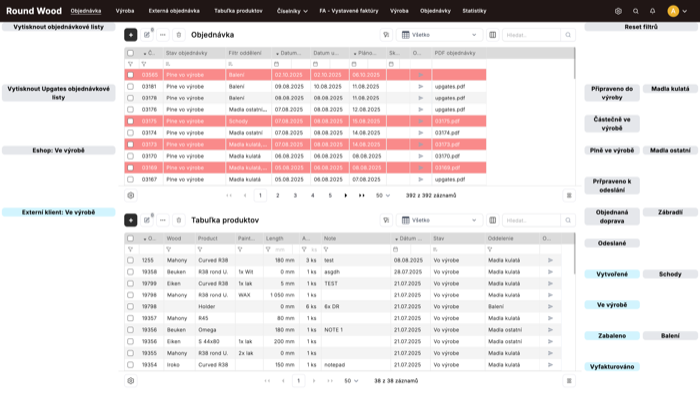The height and width of the screenshot is (393, 700).
Task: Add new record in Objednávka table
Action: 131,35
